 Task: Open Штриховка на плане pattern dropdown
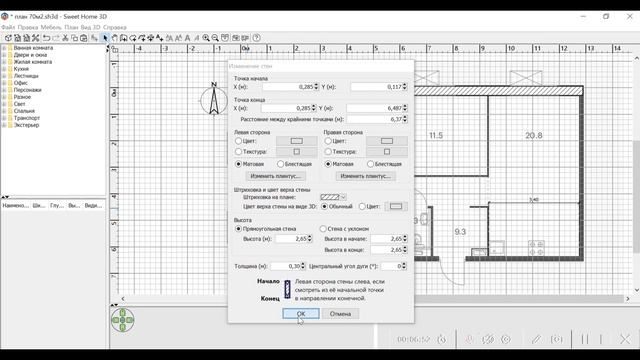pos(333,197)
